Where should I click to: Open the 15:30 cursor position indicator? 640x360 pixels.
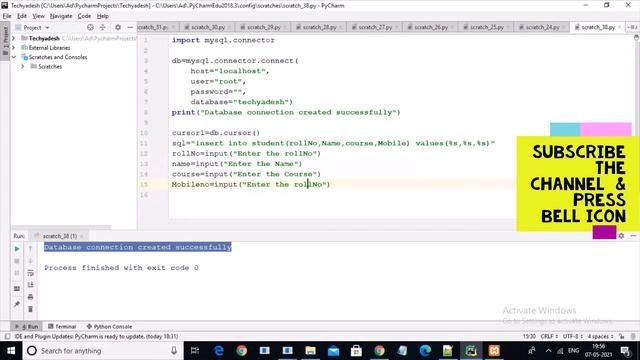point(529,336)
